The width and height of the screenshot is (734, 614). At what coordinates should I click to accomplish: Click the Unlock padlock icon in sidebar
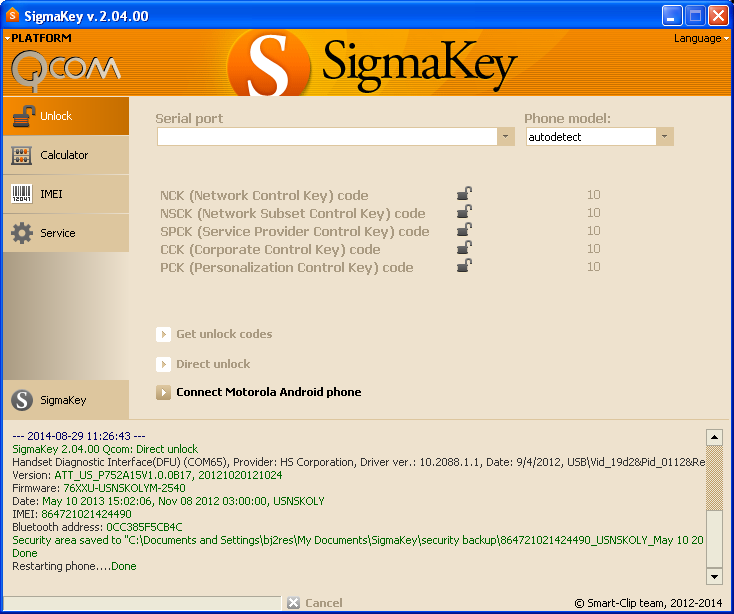click(x=22, y=117)
